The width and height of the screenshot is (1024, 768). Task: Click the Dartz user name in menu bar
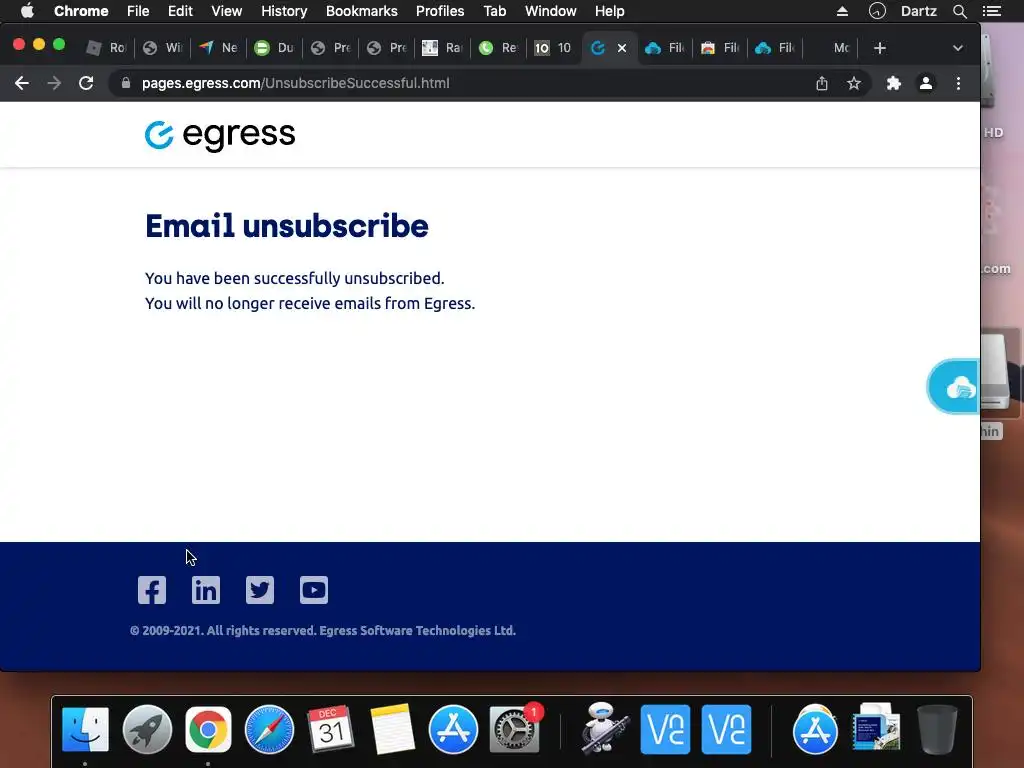tap(919, 11)
